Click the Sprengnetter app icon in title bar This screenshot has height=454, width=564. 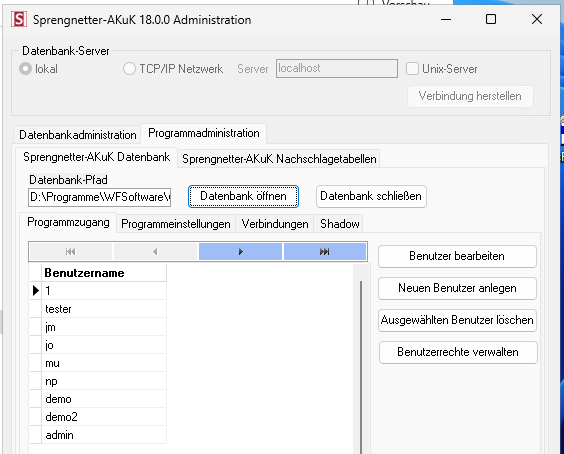[x=19, y=19]
